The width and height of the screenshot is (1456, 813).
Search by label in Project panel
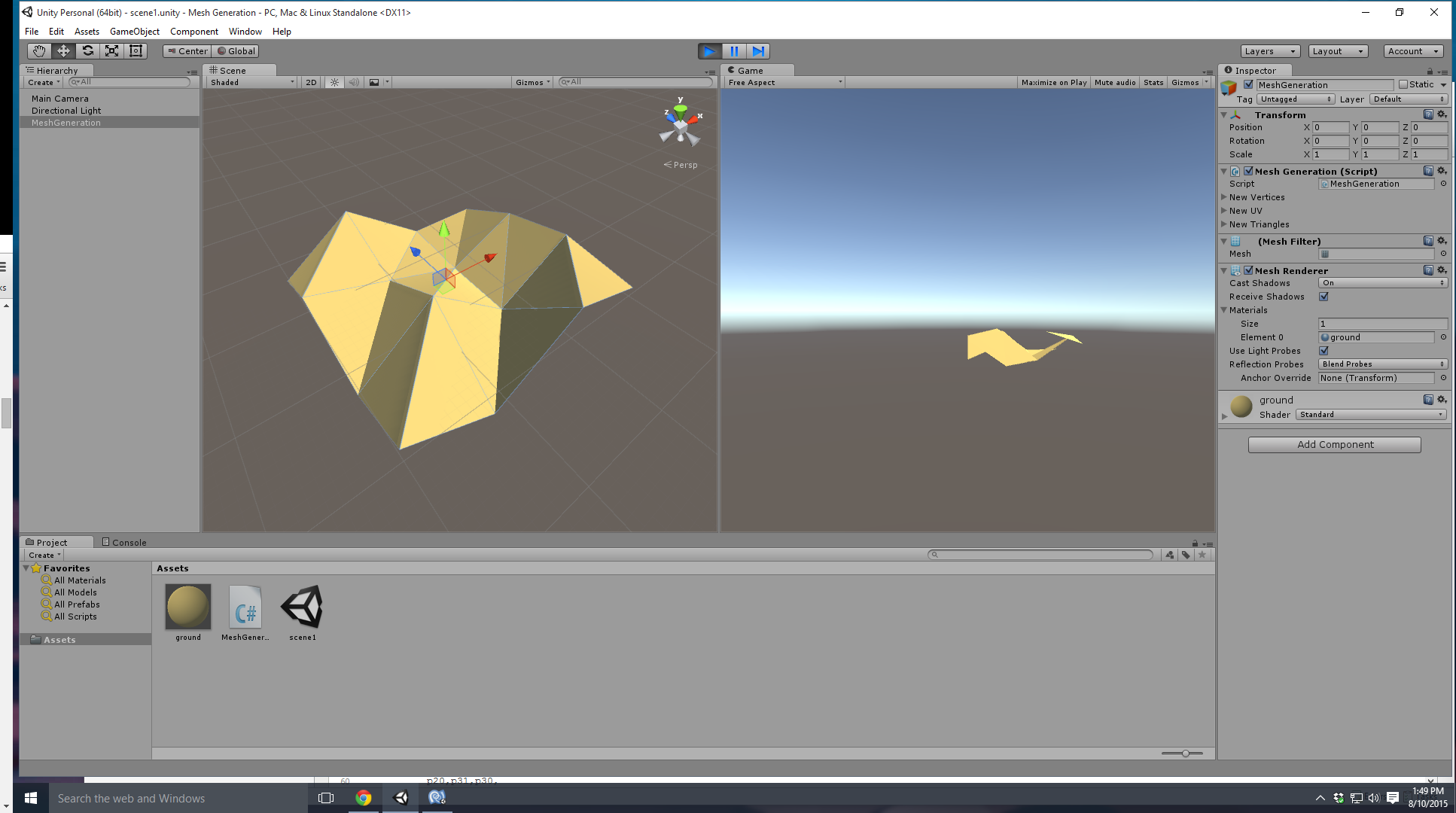point(1186,555)
